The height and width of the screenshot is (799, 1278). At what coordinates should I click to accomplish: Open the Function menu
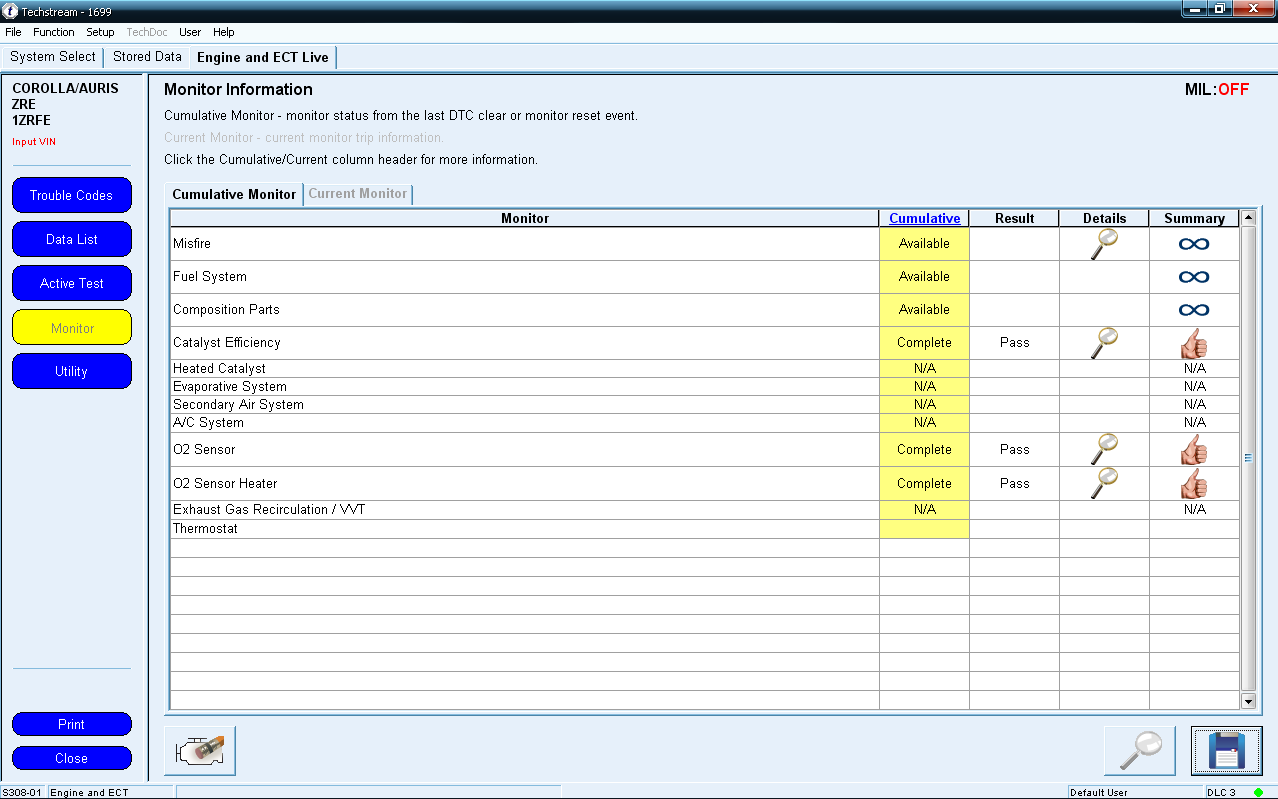tap(54, 32)
